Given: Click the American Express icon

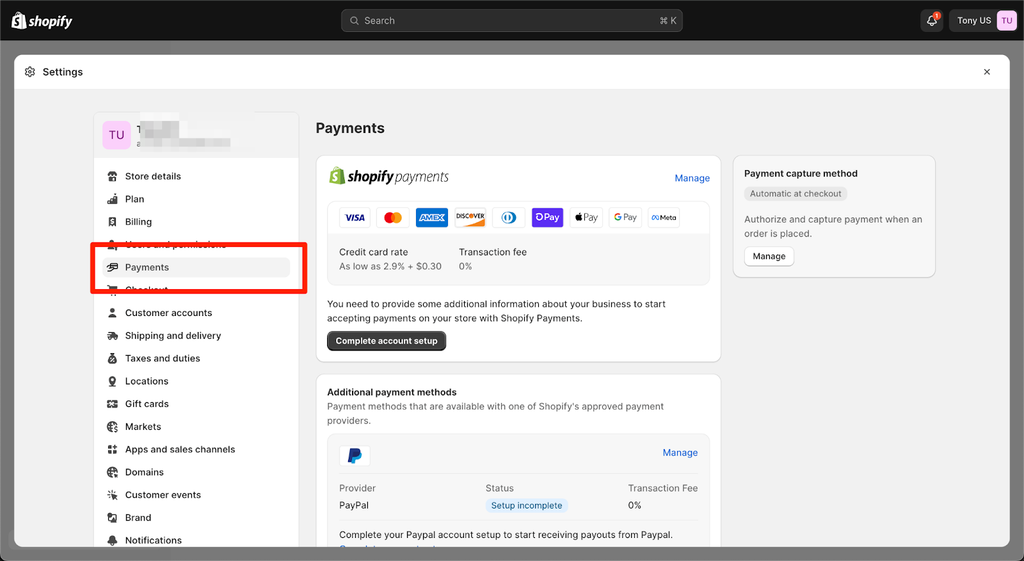Looking at the screenshot, I should [432, 217].
